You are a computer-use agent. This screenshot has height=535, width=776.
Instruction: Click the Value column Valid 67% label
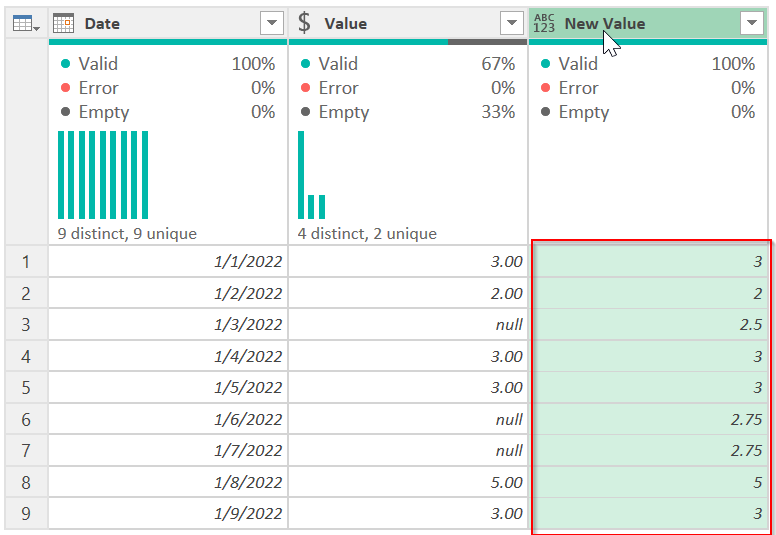point(408,63)
